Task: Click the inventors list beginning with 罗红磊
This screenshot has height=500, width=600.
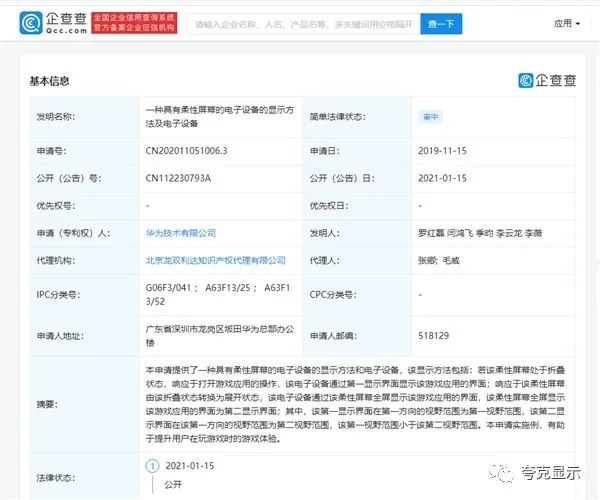Action: click(480, 233)
